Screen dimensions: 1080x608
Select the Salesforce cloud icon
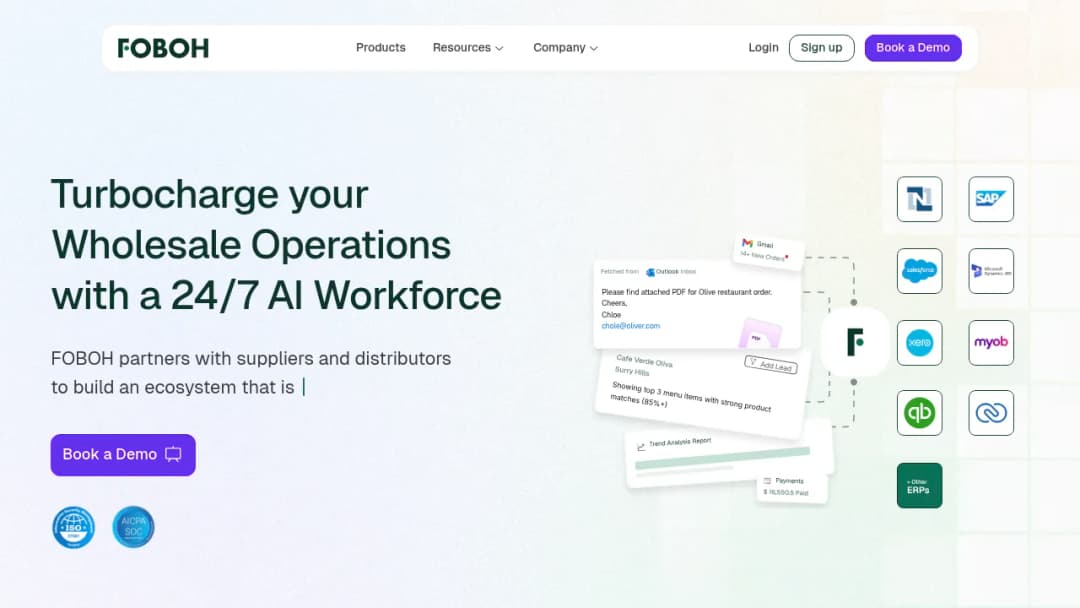(x=920, y=271)
